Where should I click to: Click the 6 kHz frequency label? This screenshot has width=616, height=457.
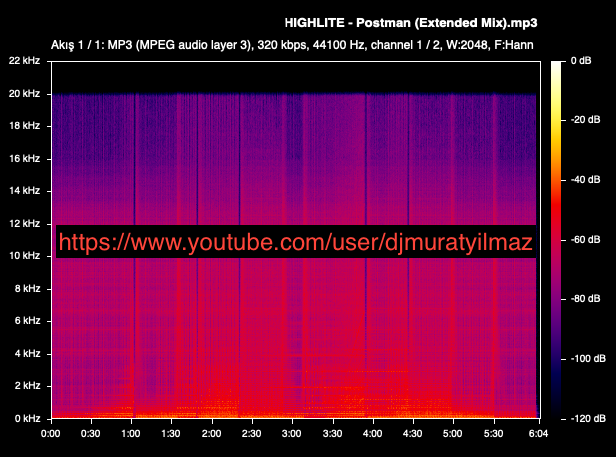coord(28,321)
